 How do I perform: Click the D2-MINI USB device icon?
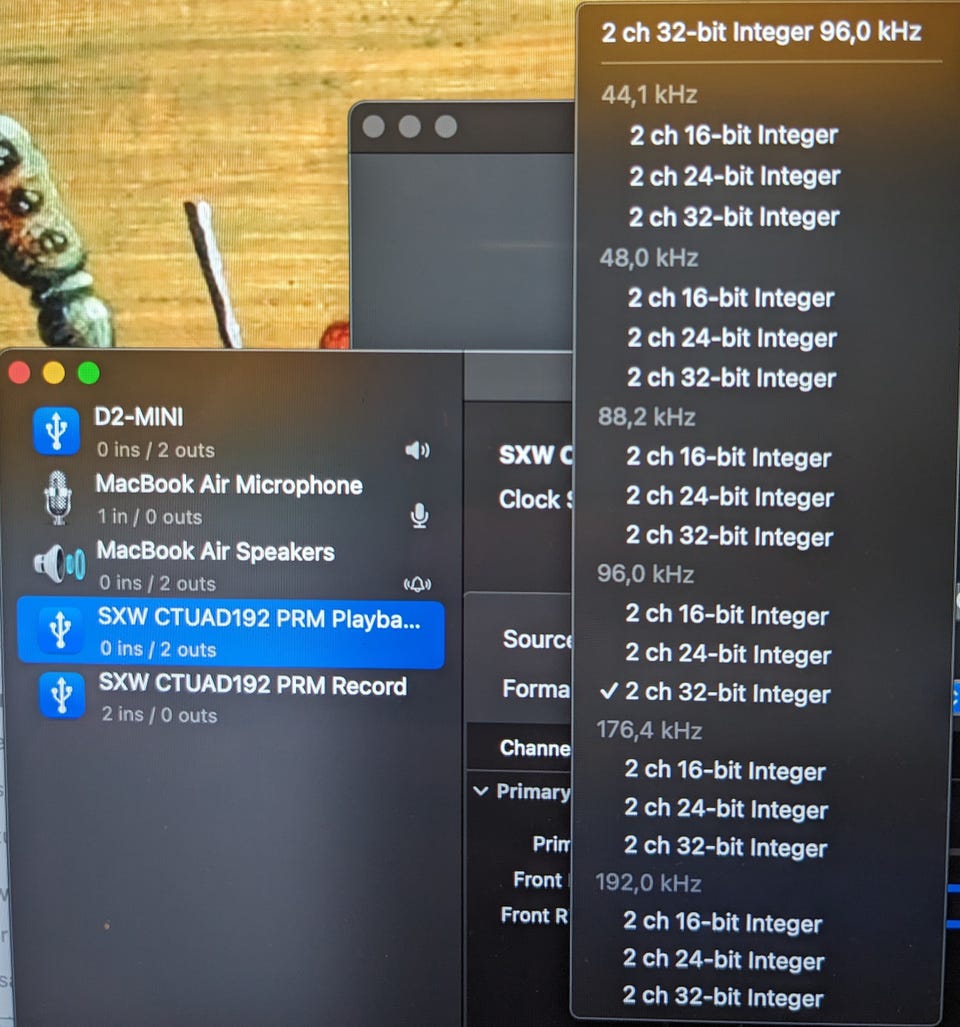tap(56, 430)
